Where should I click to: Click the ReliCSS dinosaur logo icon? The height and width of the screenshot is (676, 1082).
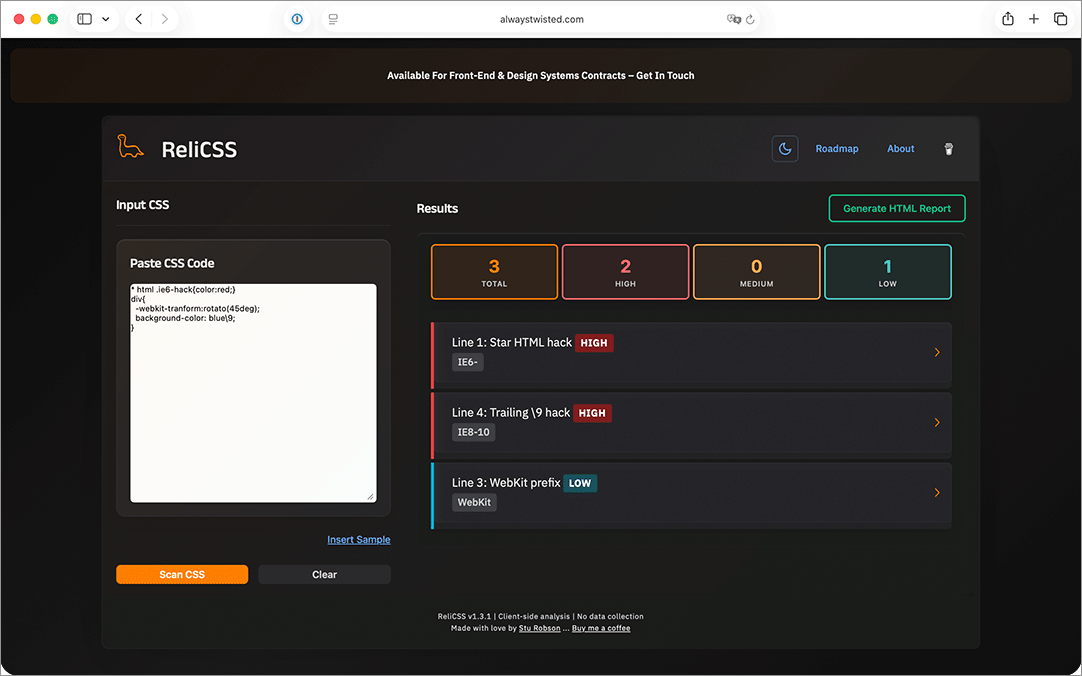(x=130, y=146)
